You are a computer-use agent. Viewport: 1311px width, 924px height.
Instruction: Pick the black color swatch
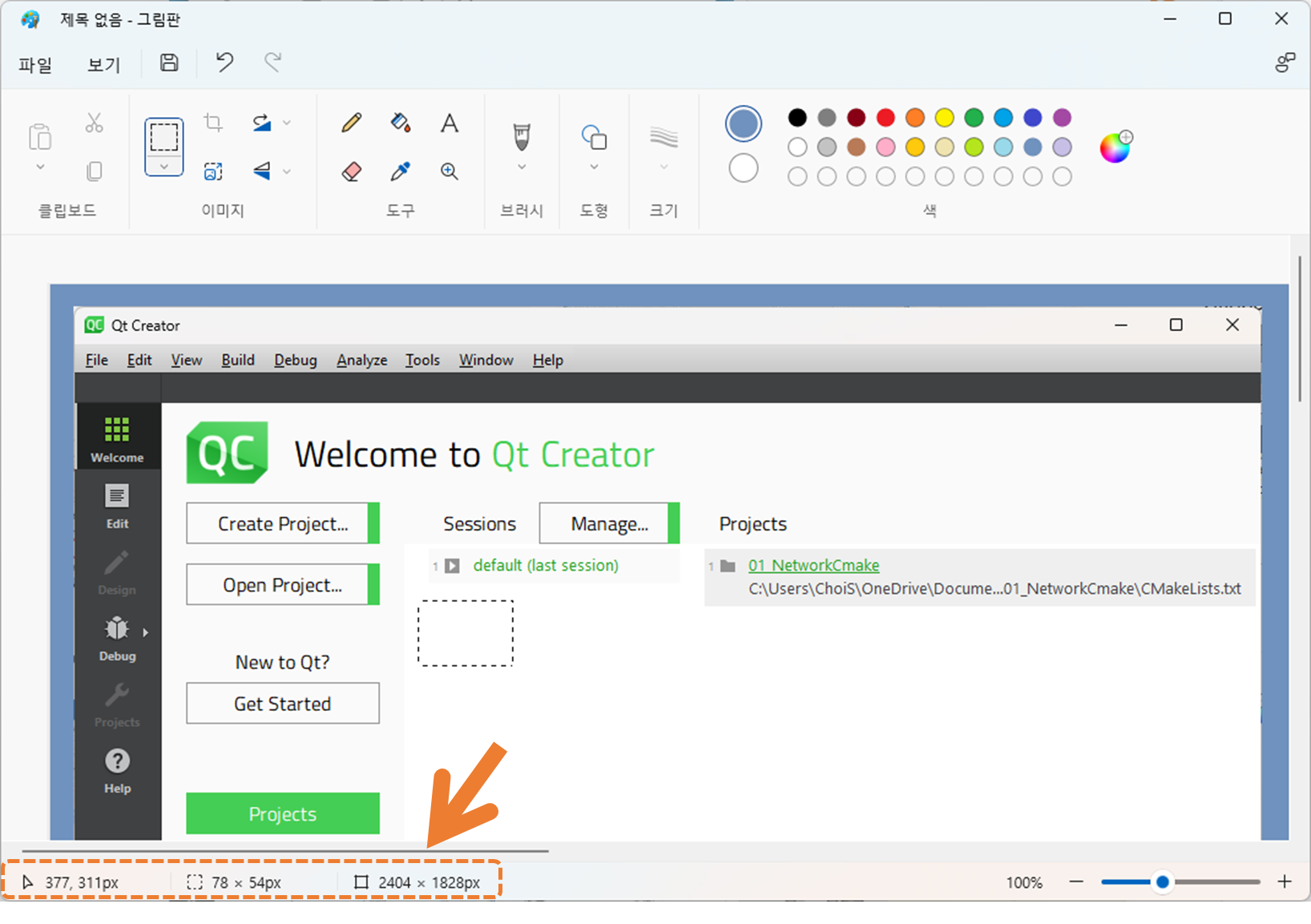coord(797,118)
